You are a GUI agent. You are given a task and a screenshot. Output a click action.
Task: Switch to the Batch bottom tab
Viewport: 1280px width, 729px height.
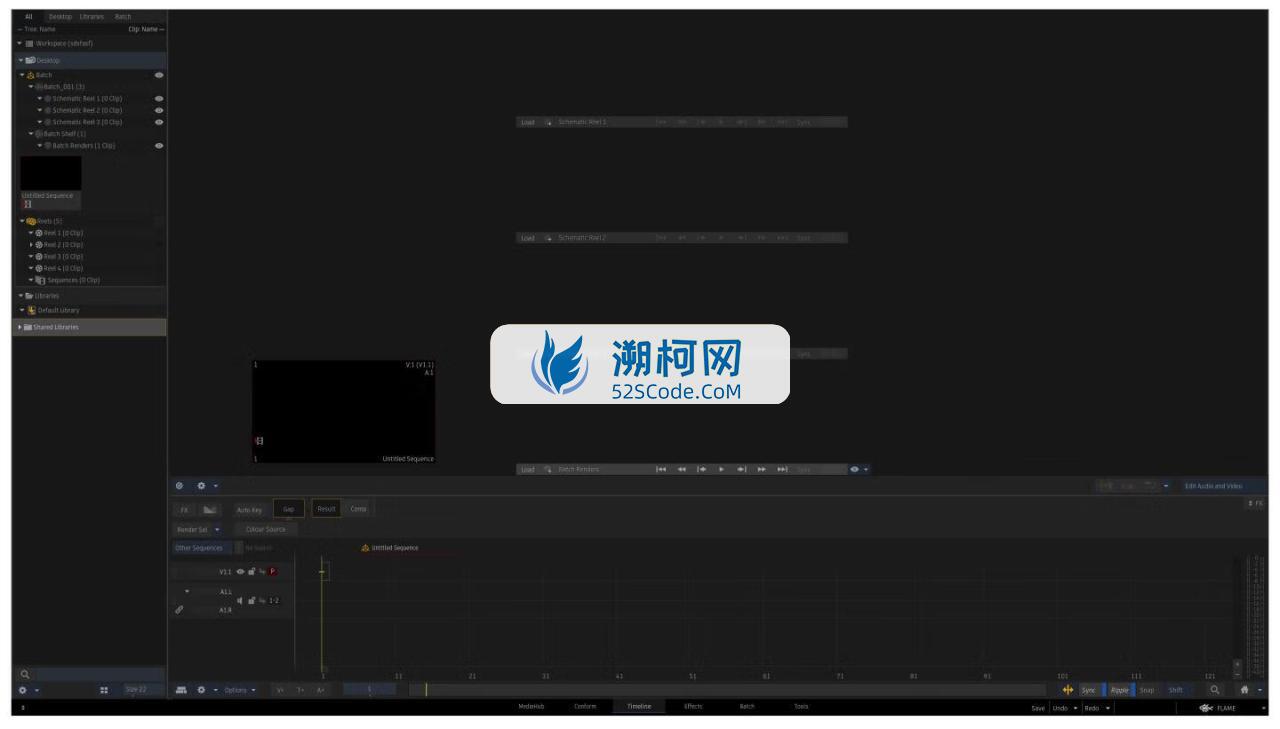(x=747, y=707)
